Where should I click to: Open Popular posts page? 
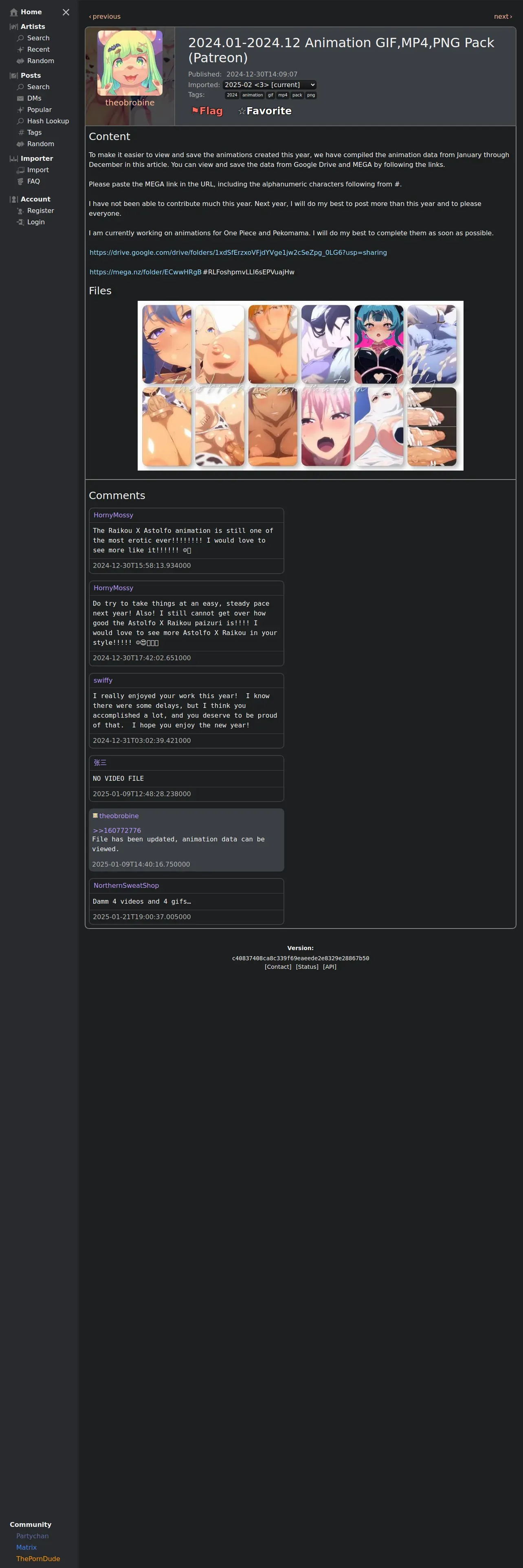pos(40,110)
